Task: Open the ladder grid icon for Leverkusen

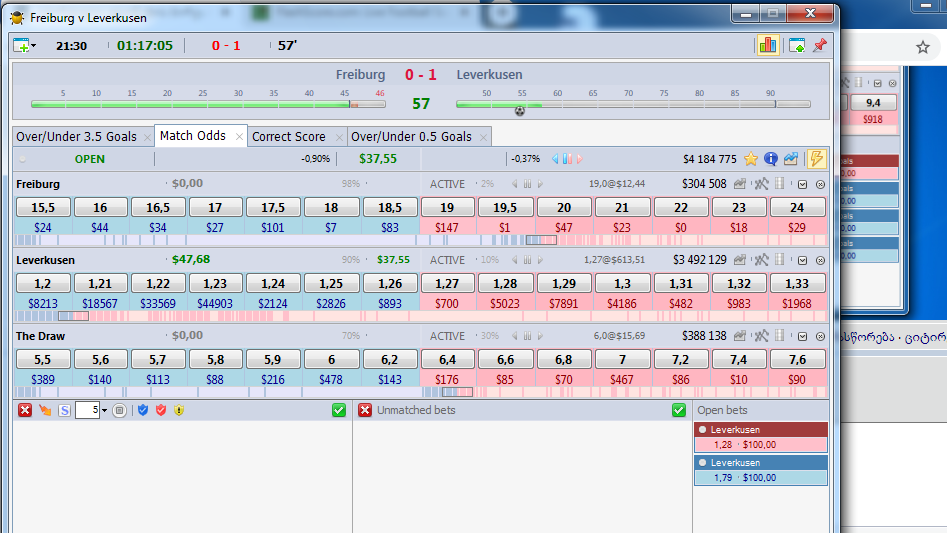Action: 780,260
